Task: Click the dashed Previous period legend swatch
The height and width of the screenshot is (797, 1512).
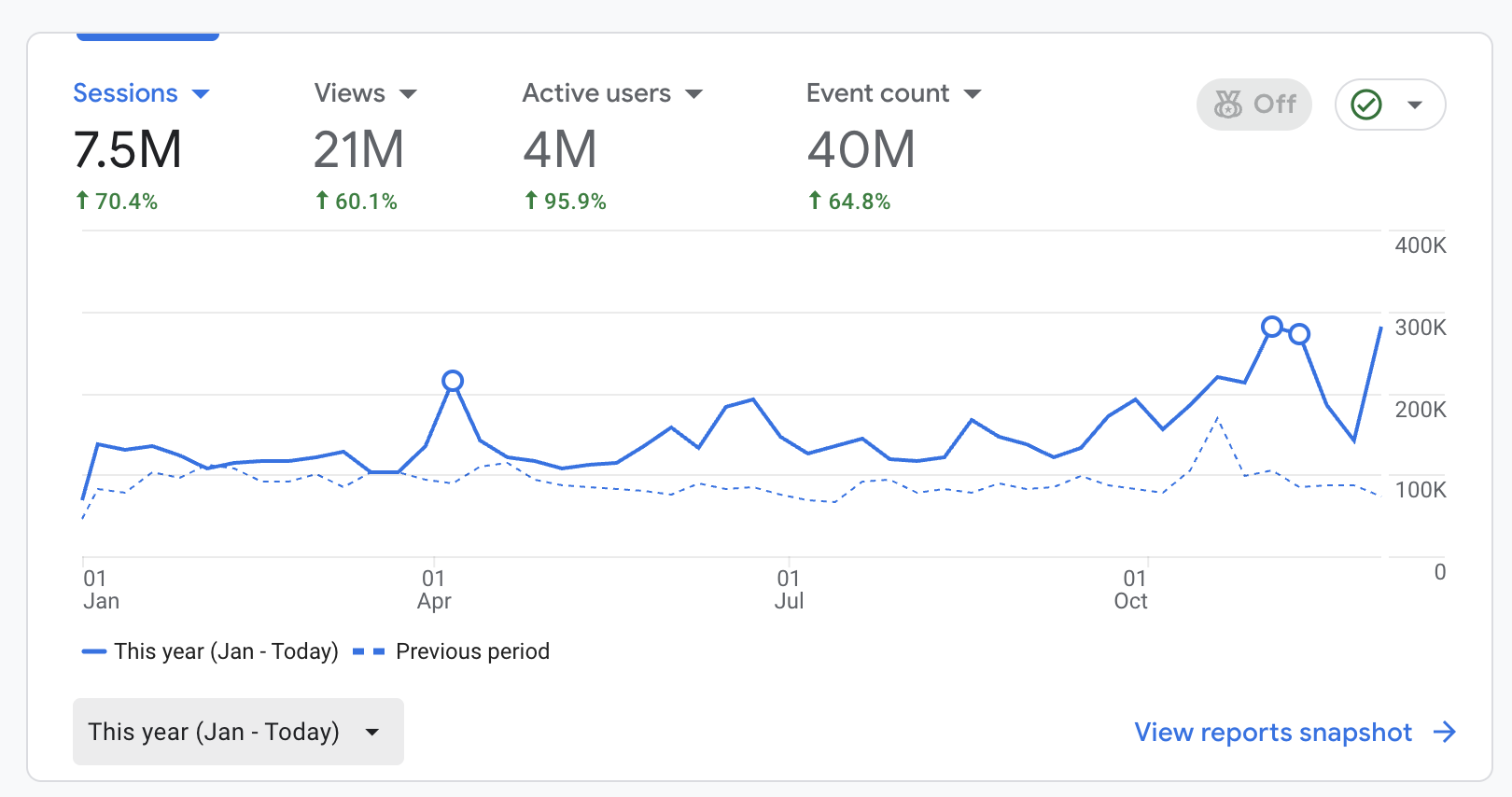Action: (x=369, y=651)
